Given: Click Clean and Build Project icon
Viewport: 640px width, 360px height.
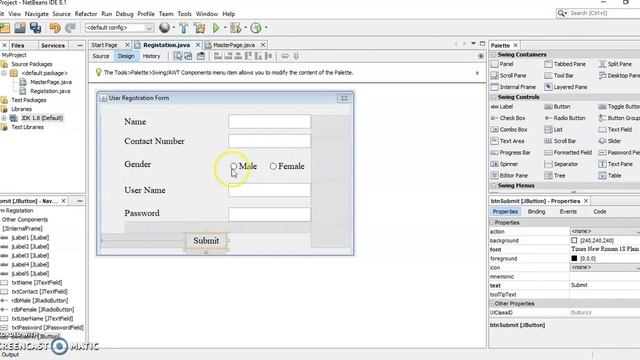Looking at the screenshot, I should 200,28.
